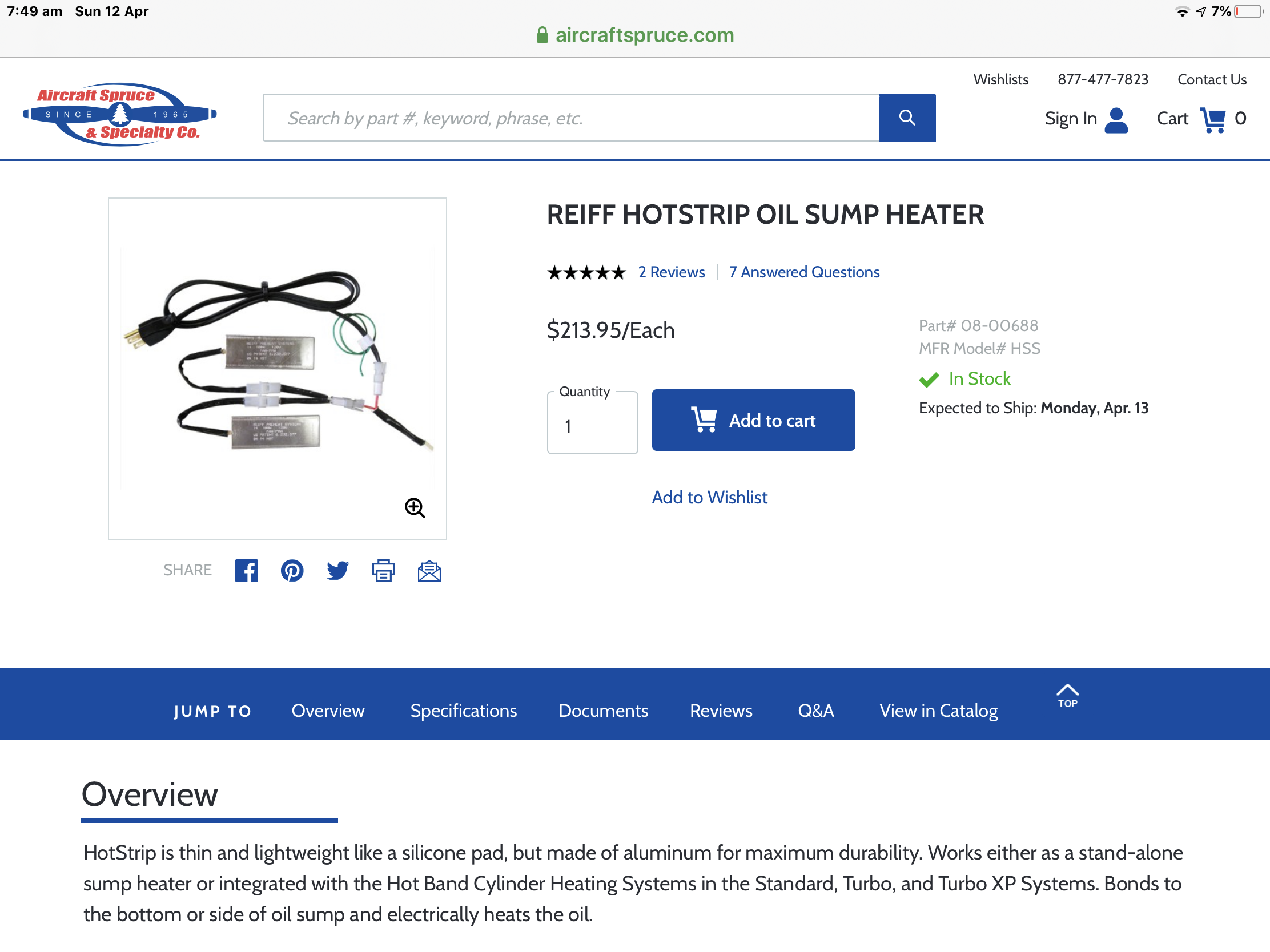Image resolution: width=1270 pixels, height=952 pixels.
Task: Email this product via envelope icon
Action: (x=429, y=571)
